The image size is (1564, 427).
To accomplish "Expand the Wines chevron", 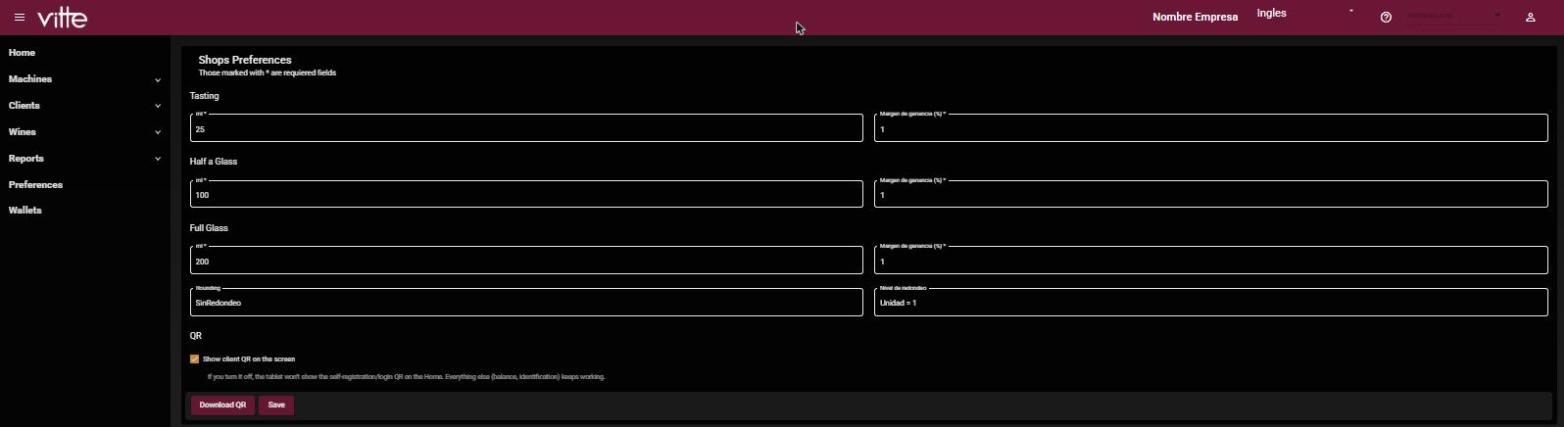I will coord(158,132).
